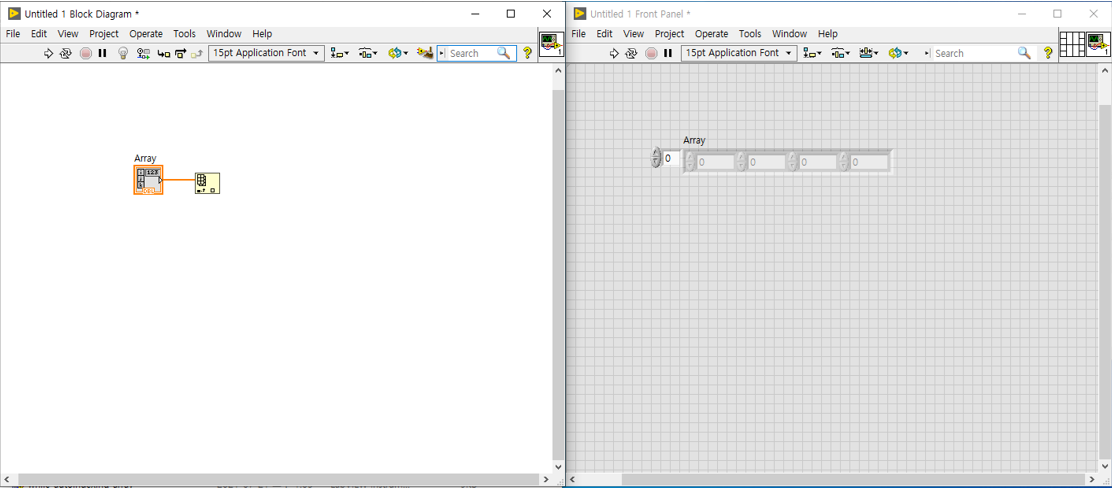This screenshot has width=1112, height=488.
Task: Open Project menu in Block Diagram window
Action: tap(104, 33)
